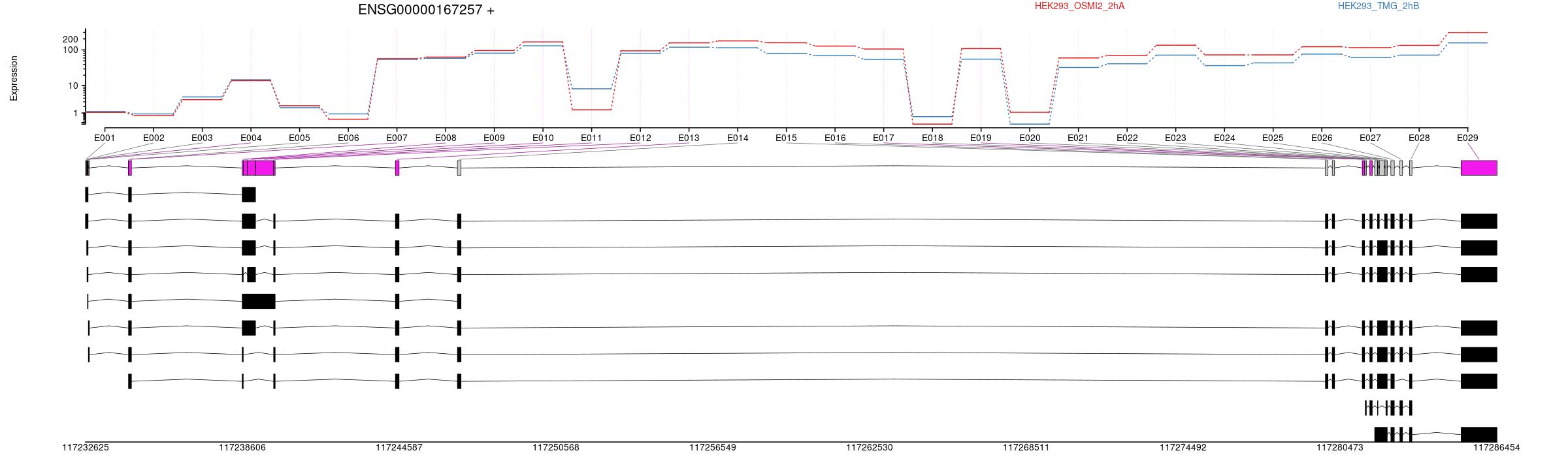
Task: Click genomic coordinate 117280473
Action: coord(1340,448)
